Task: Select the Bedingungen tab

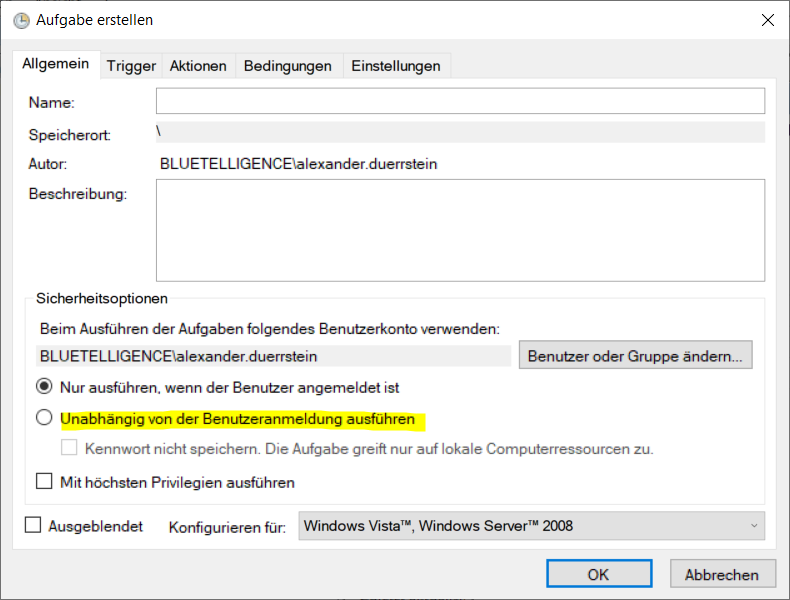Action: 288,66
